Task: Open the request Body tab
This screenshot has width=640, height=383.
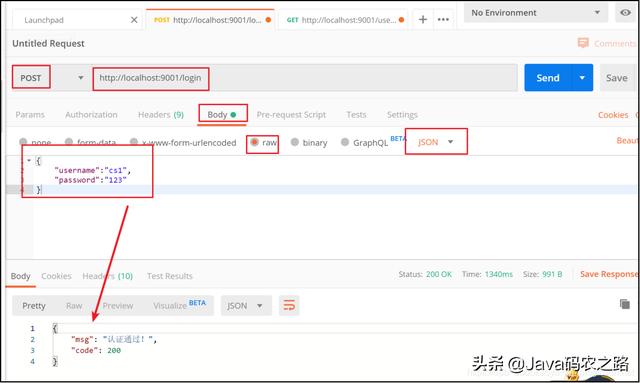Action: point(222,115)
